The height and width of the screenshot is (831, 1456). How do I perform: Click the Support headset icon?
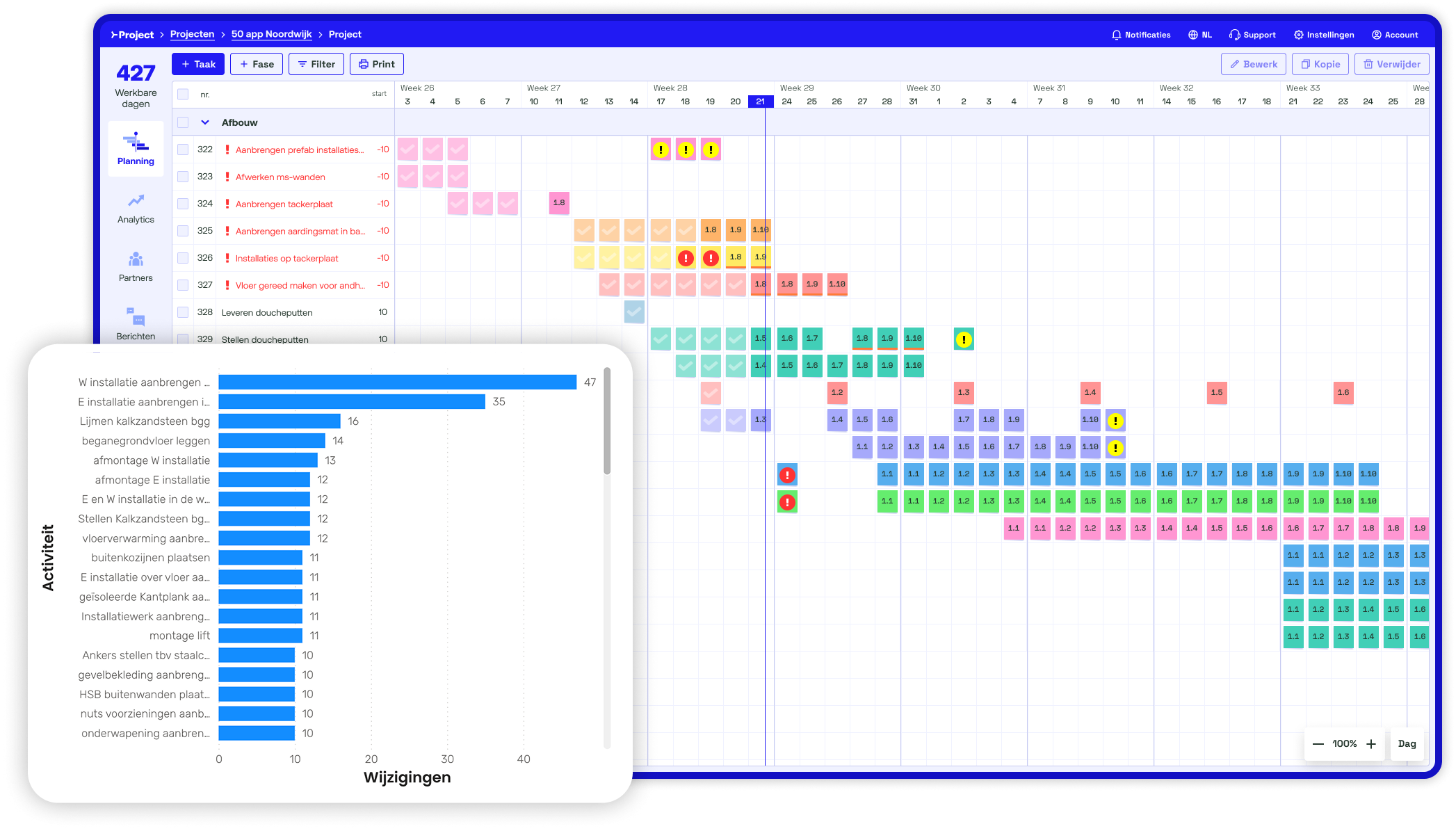click(1234, 35)
